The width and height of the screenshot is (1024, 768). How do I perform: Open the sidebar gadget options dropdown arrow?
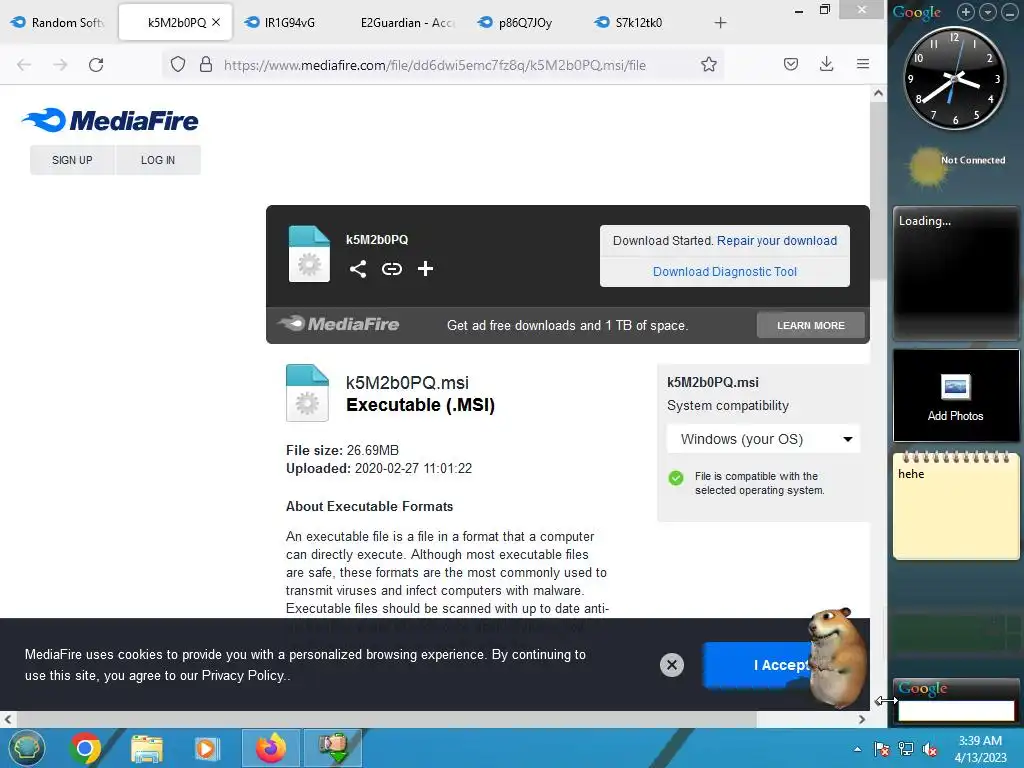988,12
